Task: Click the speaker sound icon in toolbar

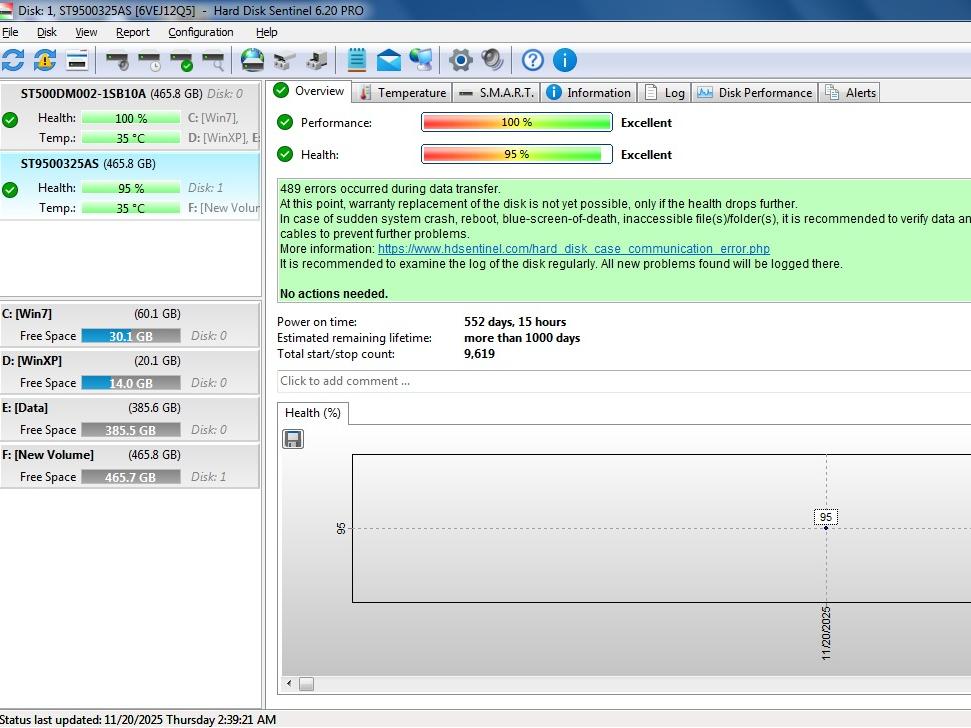Action: (x=492, y=60)
